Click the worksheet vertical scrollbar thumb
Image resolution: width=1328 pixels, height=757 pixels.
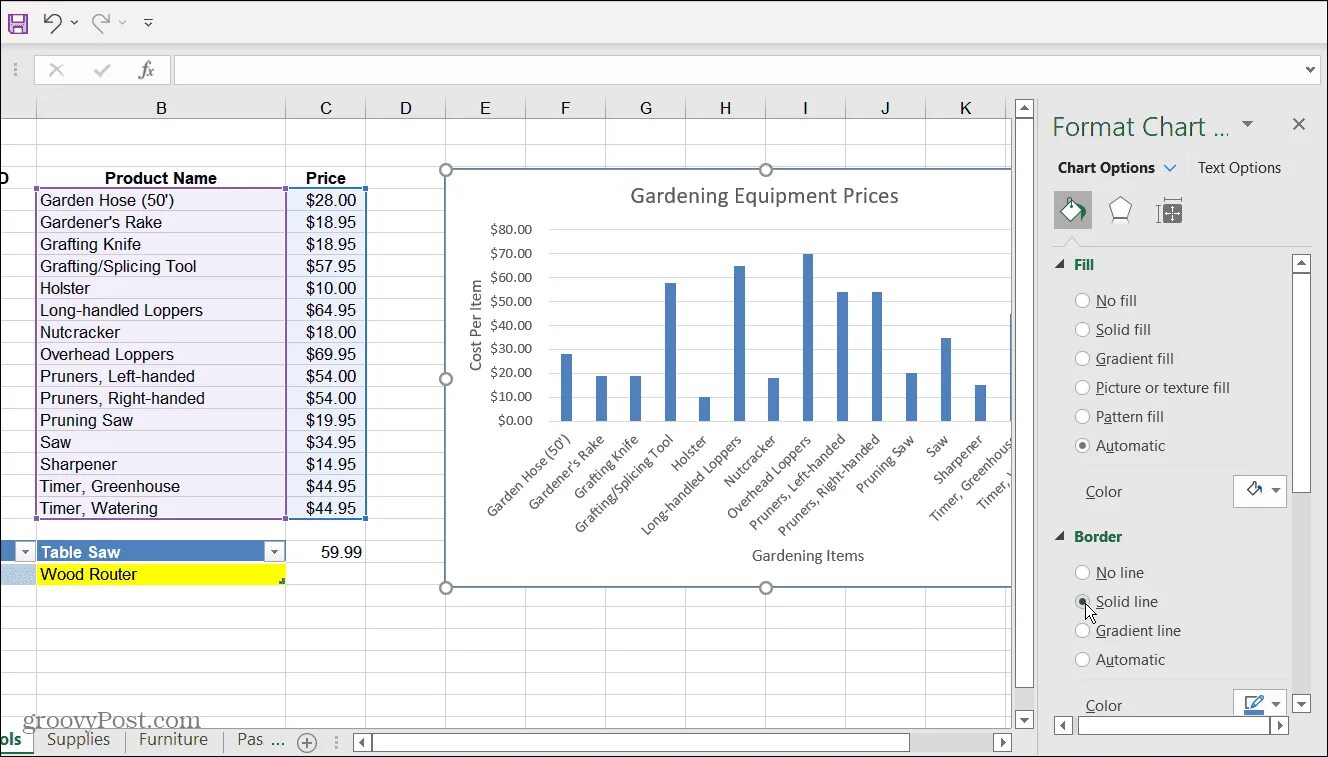(x=1024, y=403)
